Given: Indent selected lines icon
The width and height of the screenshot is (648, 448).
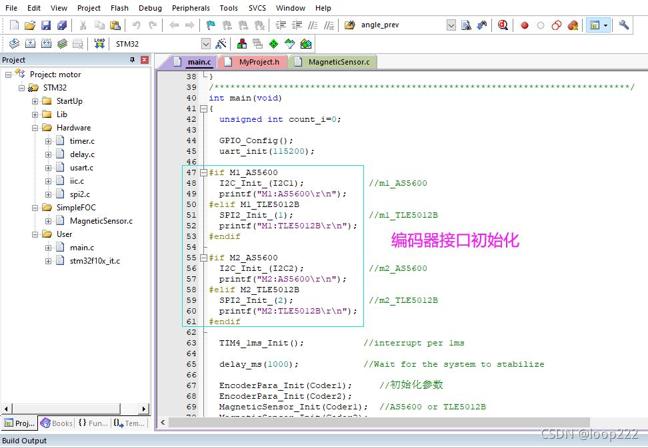Looking at the screenshot, I should 281,25.
